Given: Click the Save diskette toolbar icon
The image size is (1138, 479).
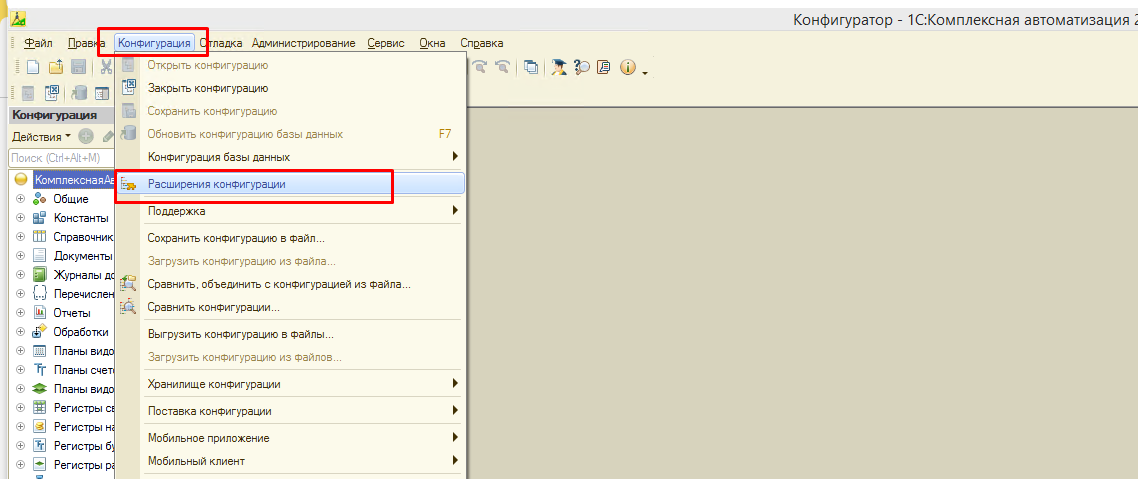Looking at the screenshot, I should (78, 67).
